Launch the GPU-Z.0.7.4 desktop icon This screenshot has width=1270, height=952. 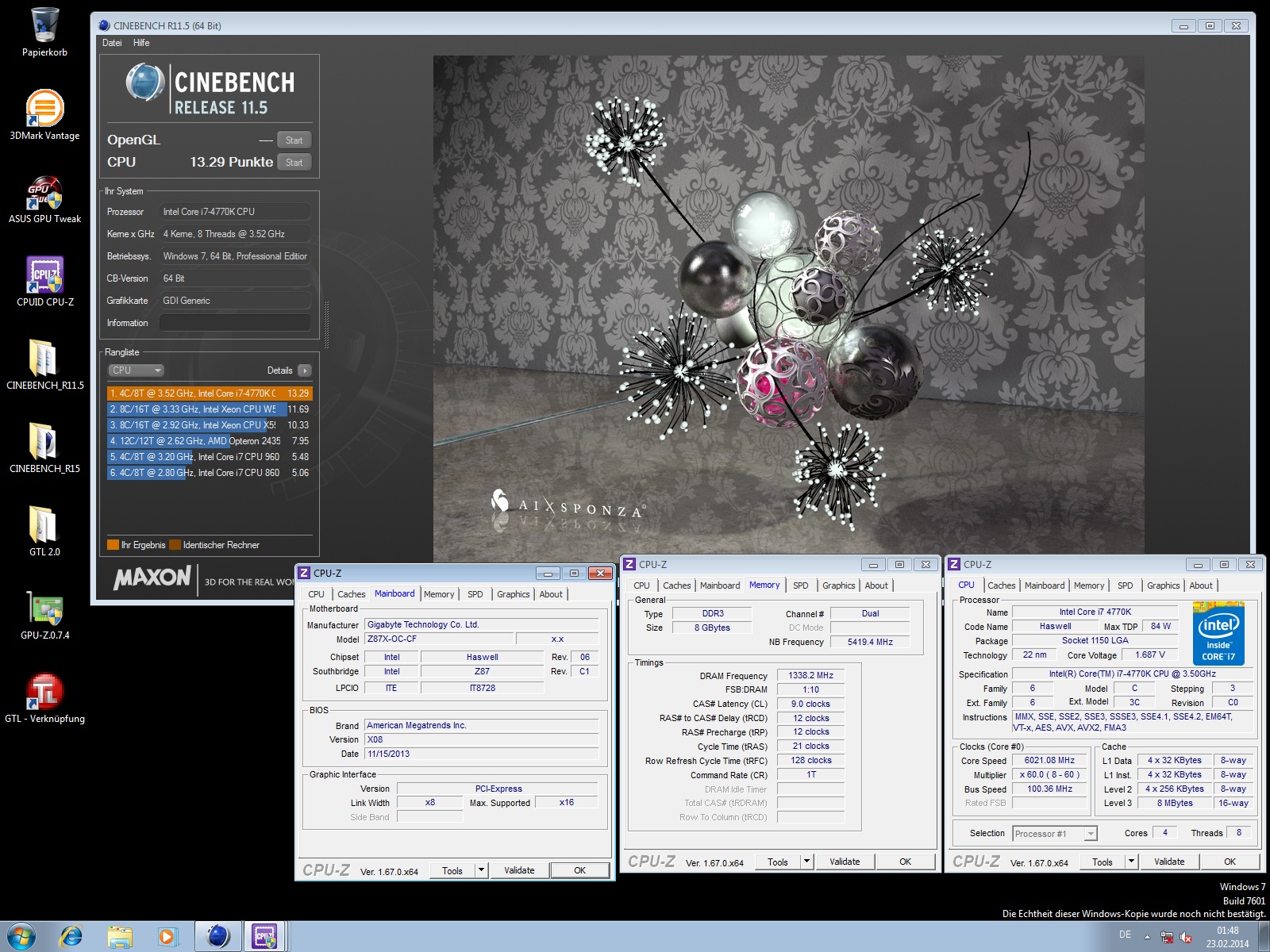click(x=44, y=615)
